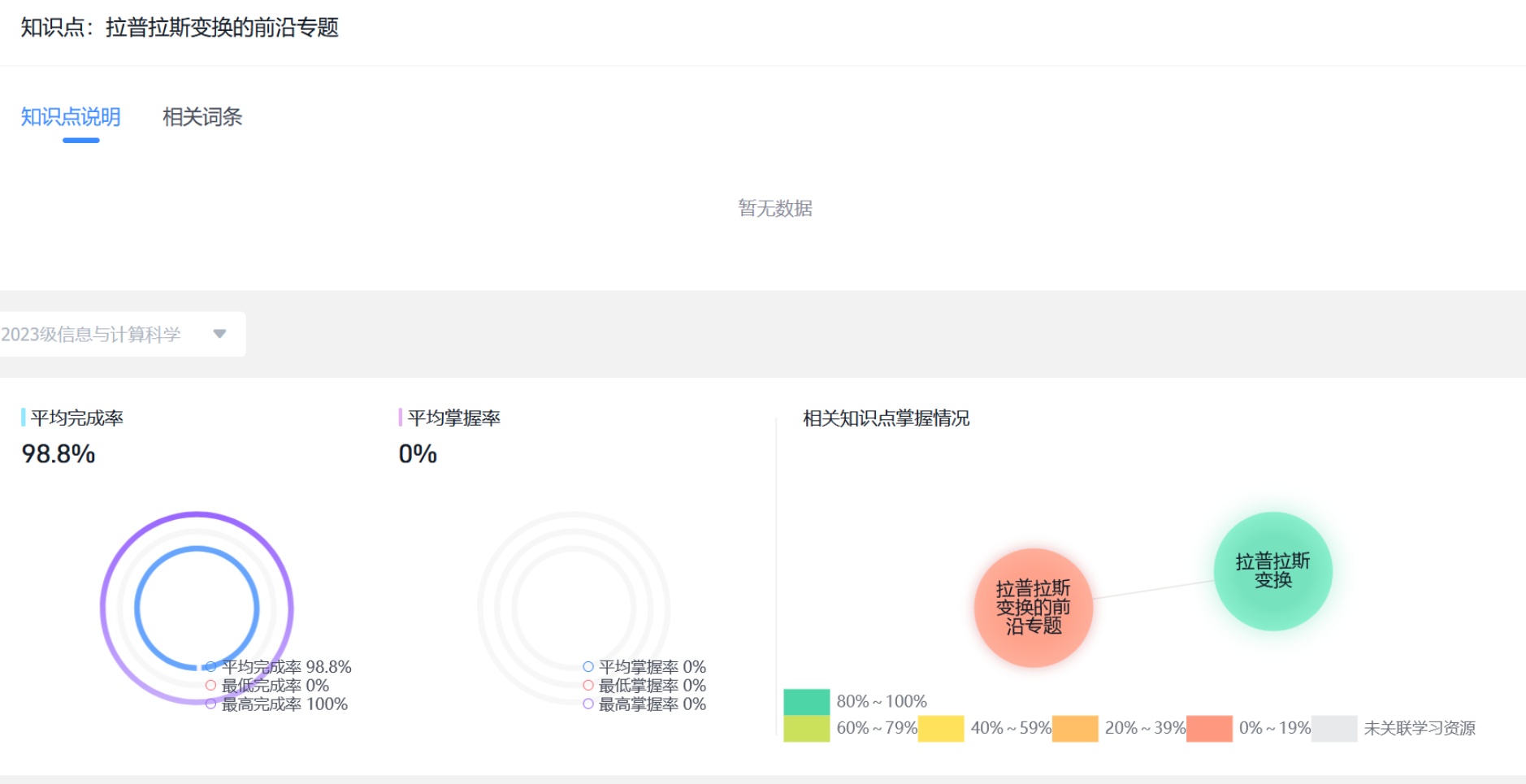Click the orange 20%~39% legend swatch
Viewport: 1526px width, 784px height.
point(1074,728)
